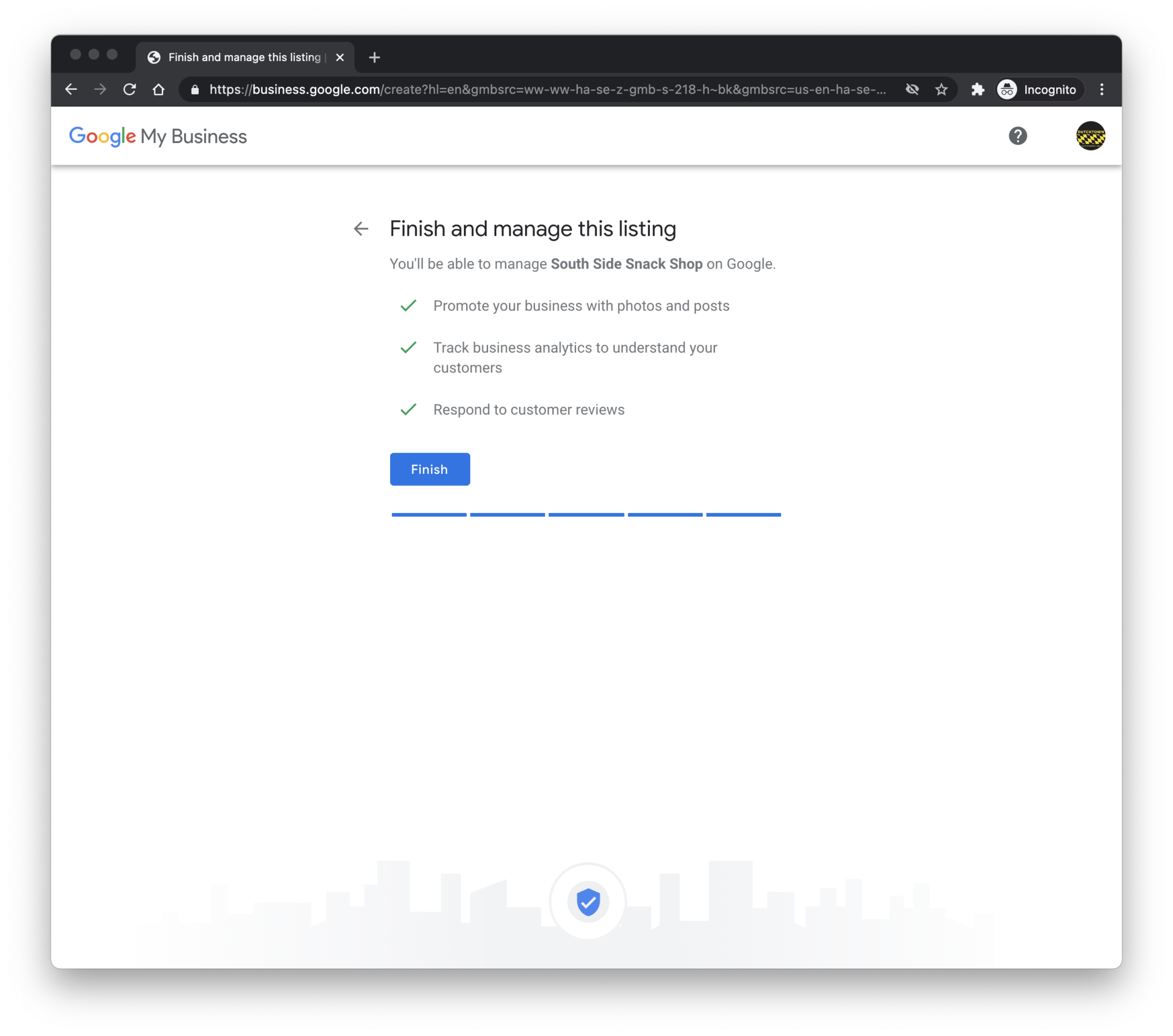Click the extensions puzzle piece icon

tap(978, 90)
